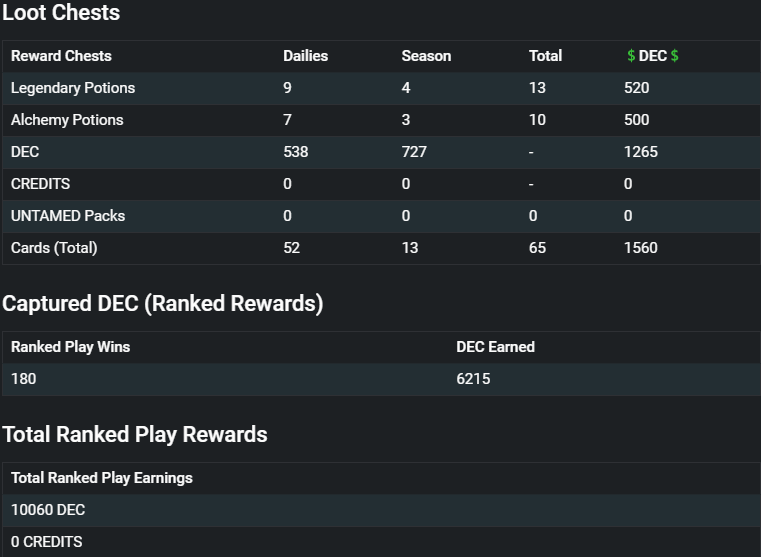This screenshot has width=761, height=557.
Task: Select the CREDITS row label
Action: (x=40, y=184)
